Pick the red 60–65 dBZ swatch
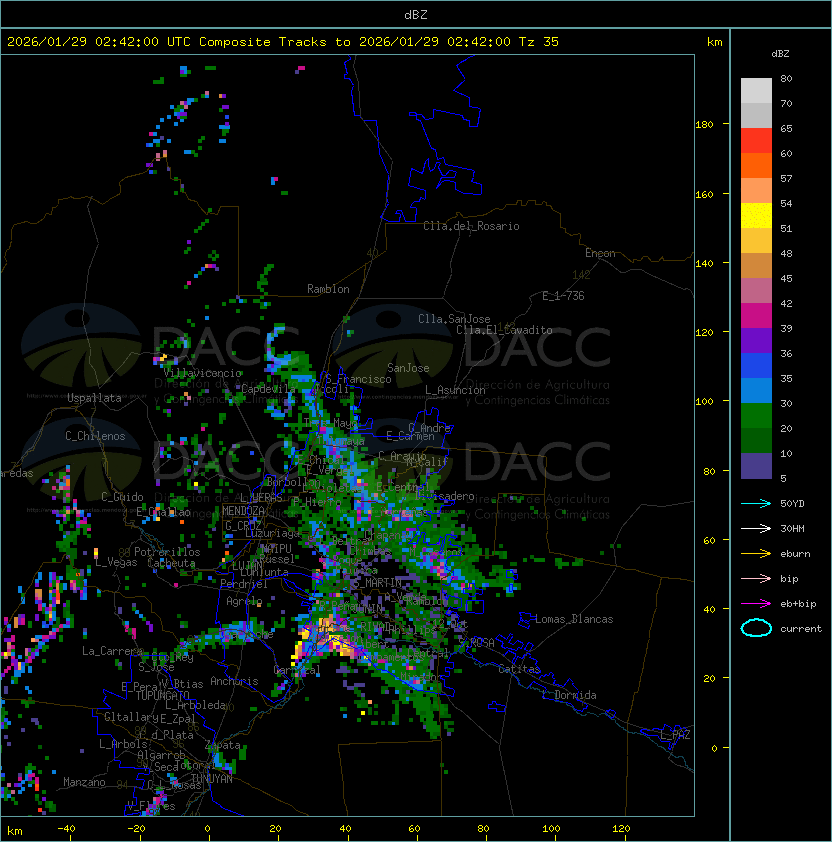 [756, 141]
